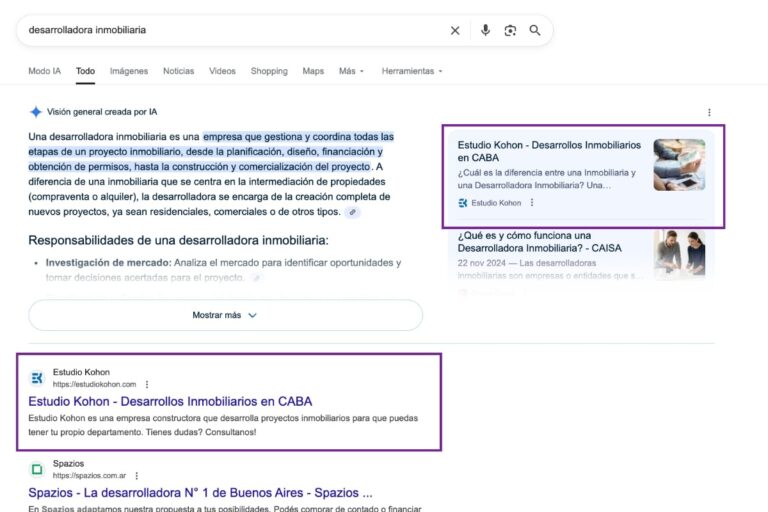The image size is (768, 512).
Task: Click the CAISA card thumbnail image
Action: click(679, 254)
